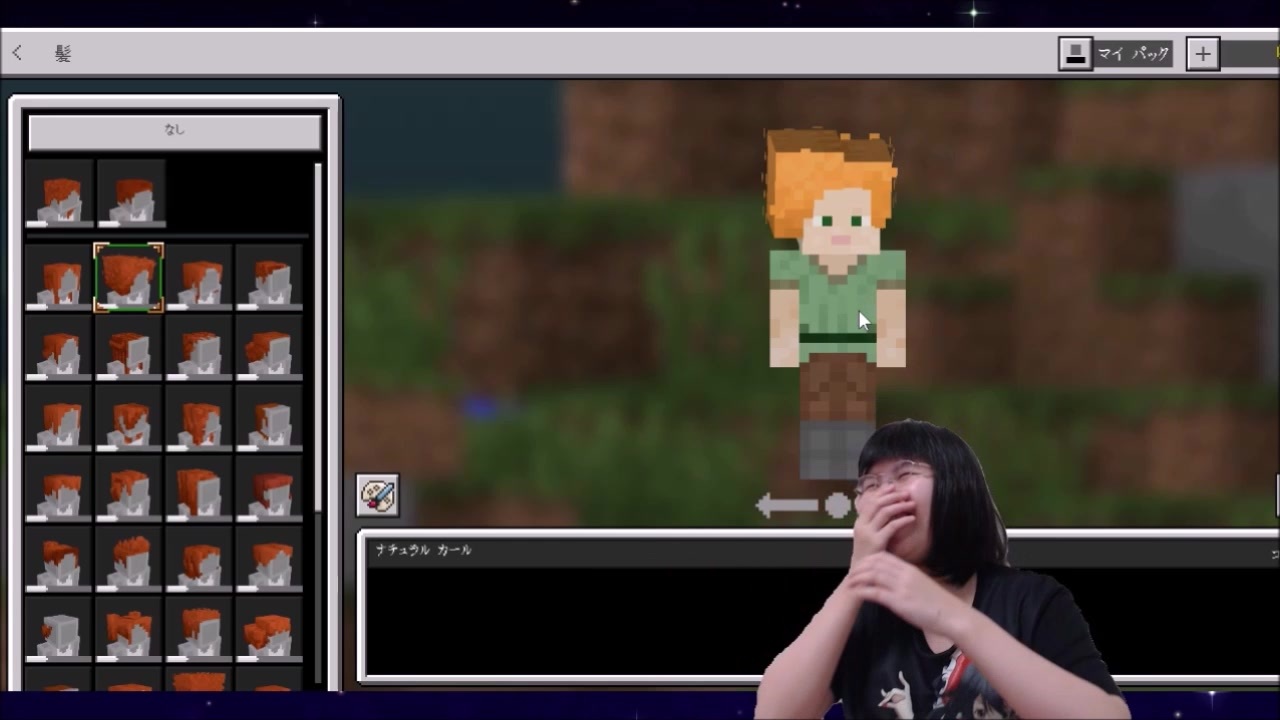Choose the left hair in the top two-item row
This screenshot has height=720, width=1280.
pos(59,194)
